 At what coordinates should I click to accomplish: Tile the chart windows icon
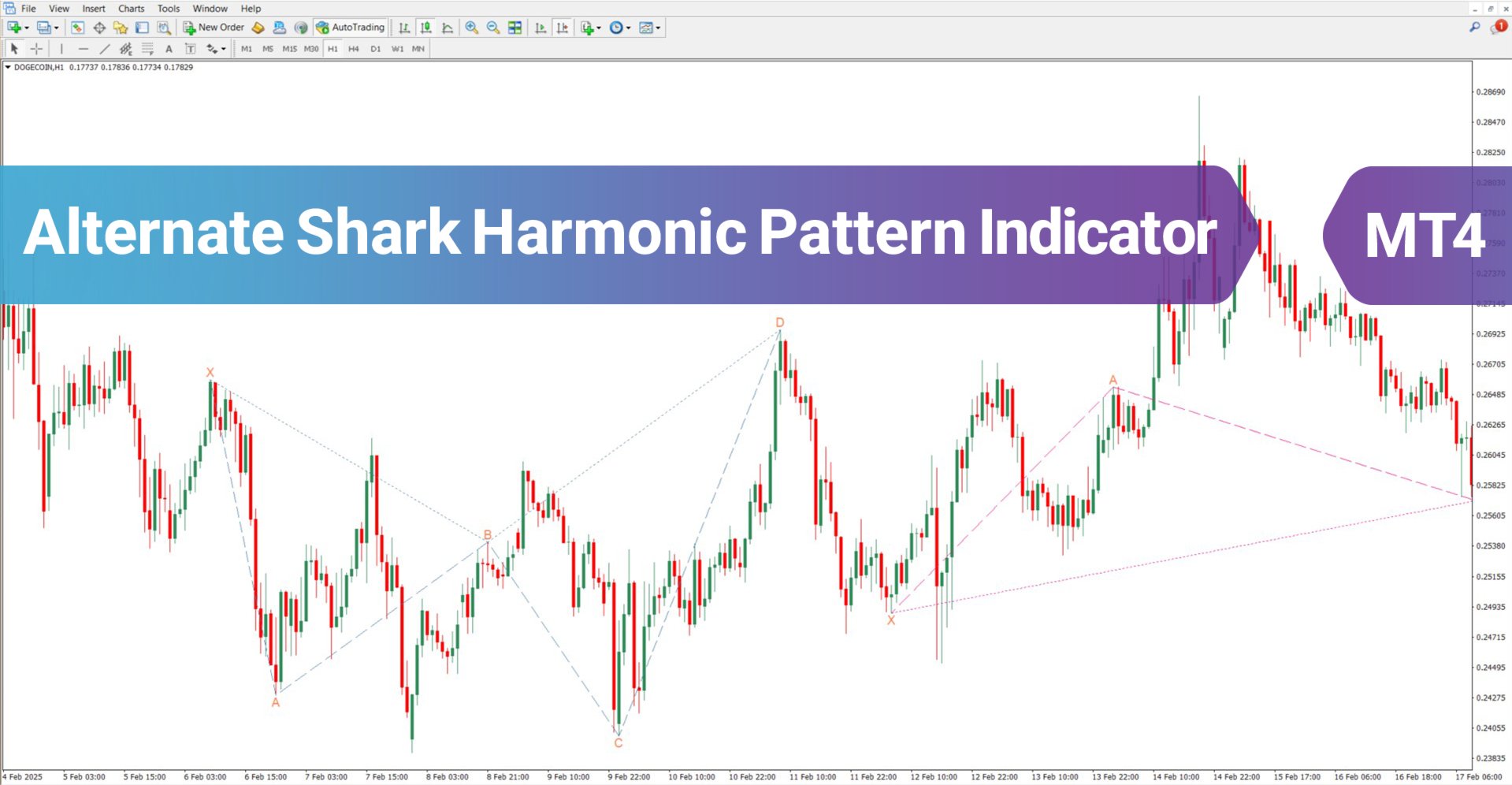pos(515,28)
